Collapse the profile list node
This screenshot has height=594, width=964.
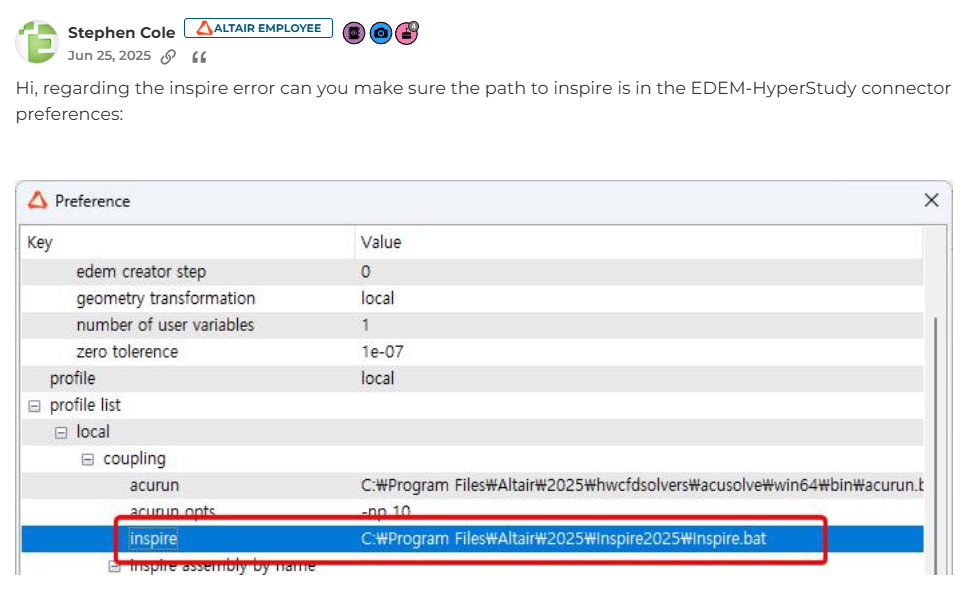[34, 406]
